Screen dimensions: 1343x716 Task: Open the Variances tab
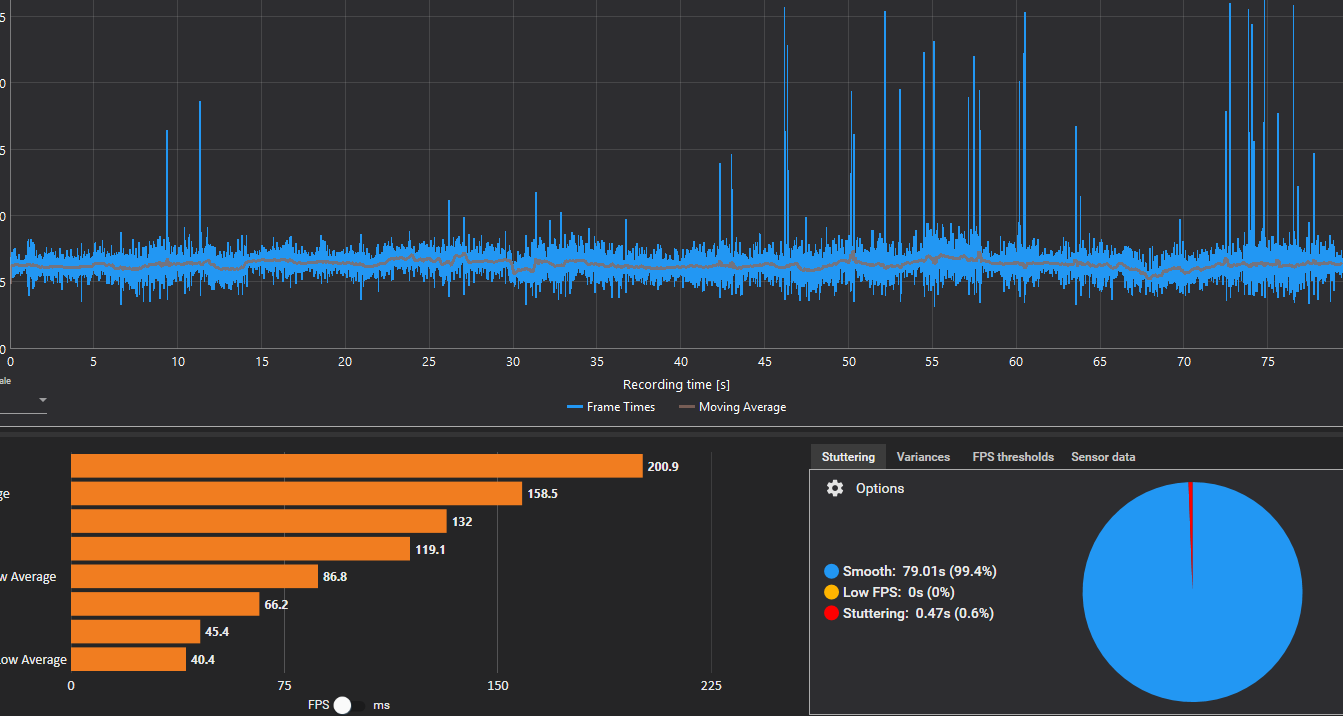923,457
